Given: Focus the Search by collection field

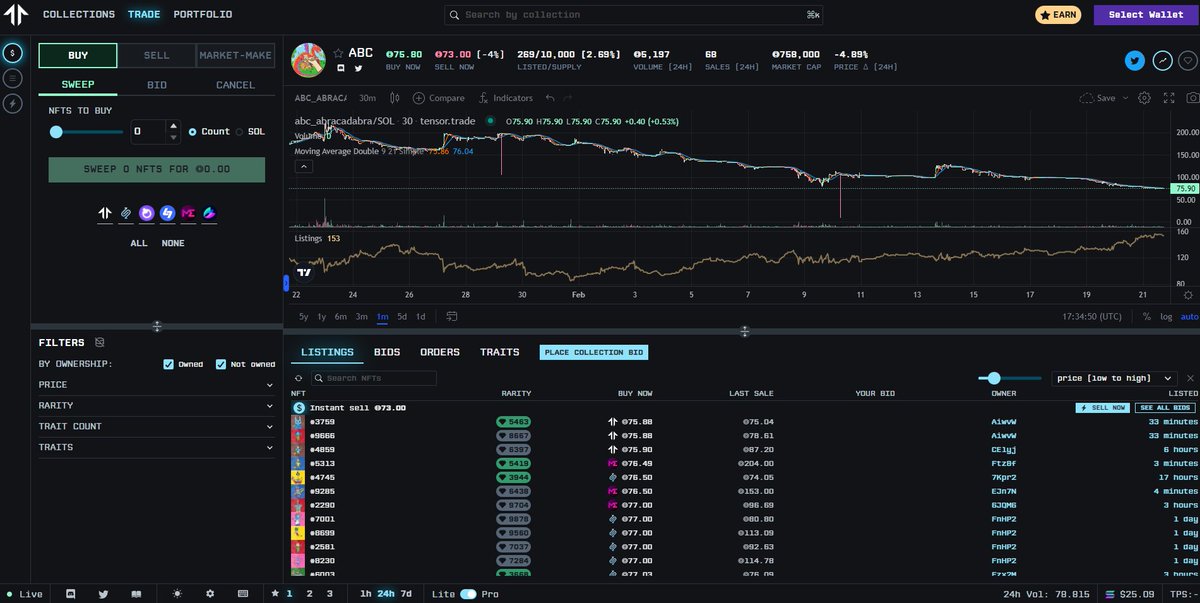Looking at the screenshot, I should point(633,15).
